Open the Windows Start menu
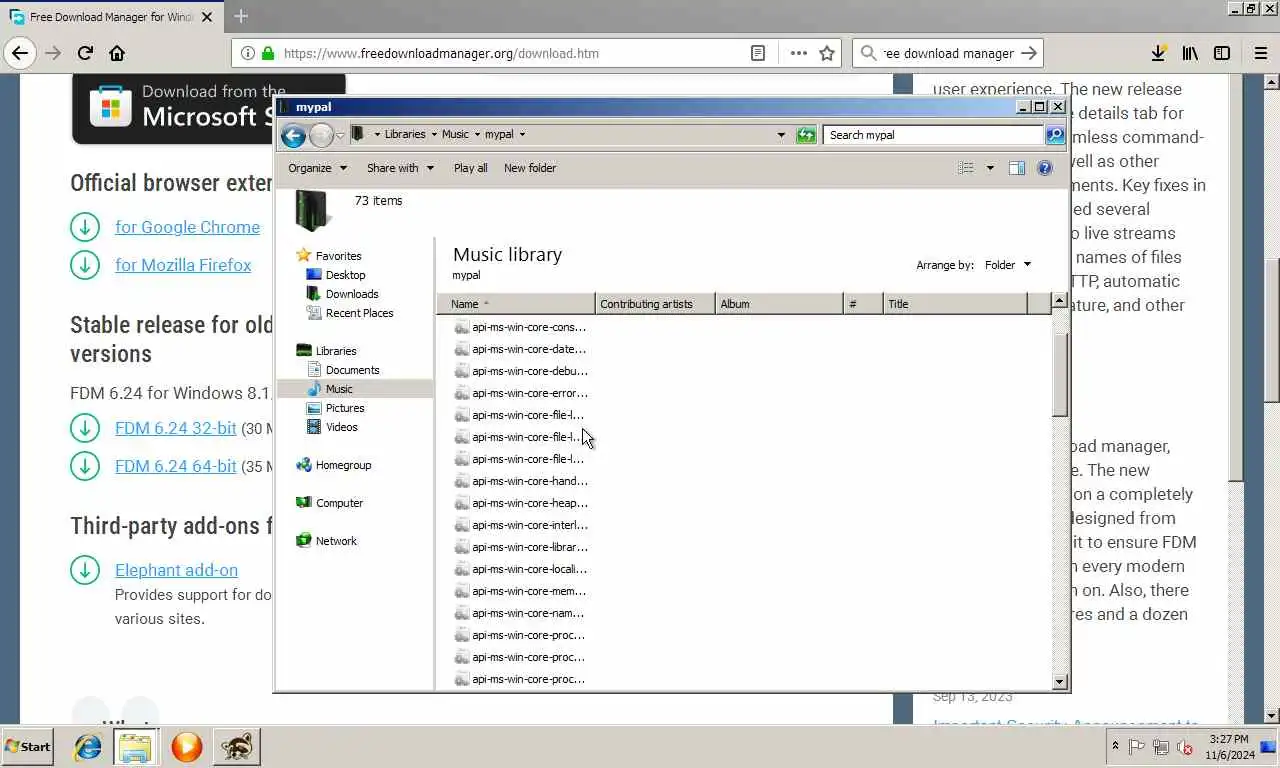The width and height of the screenshot is (1280, 768). (28, 747)
